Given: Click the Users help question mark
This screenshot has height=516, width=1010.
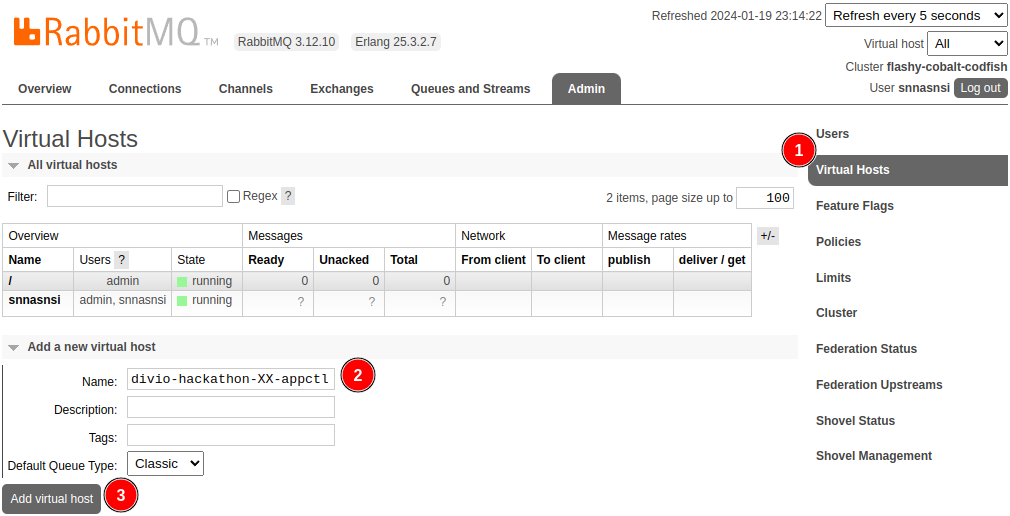Looking at the screenshot, I should point(121,260).
